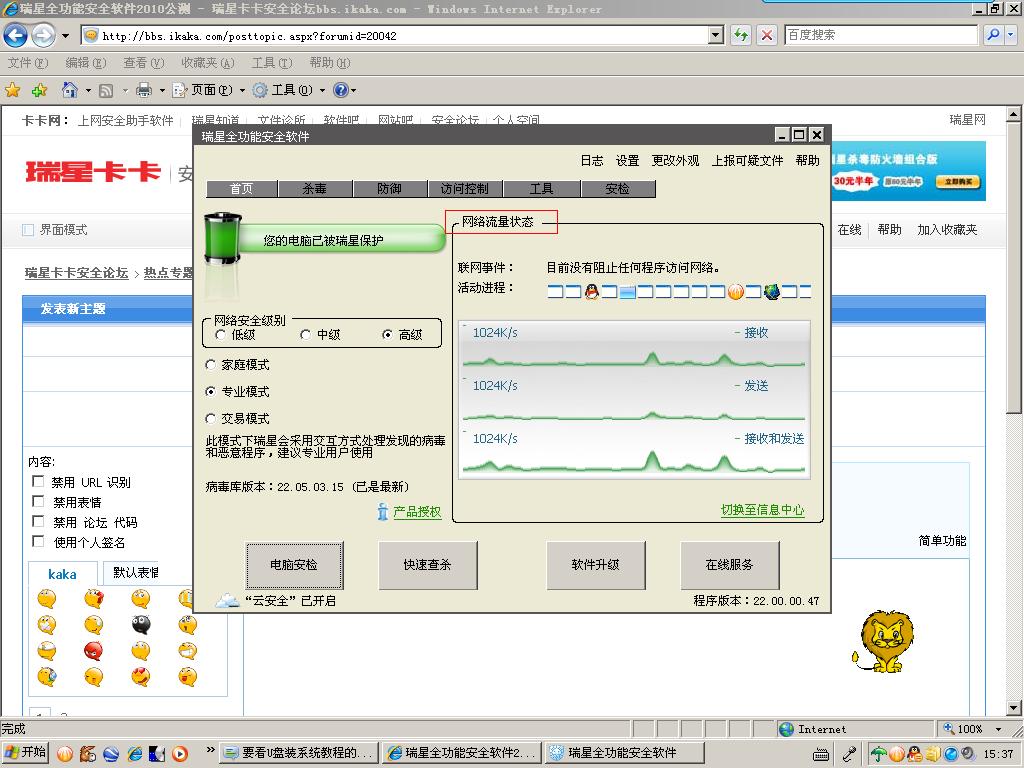Click the 快速查杀 button
Viewport: 1024px width, 768px height.
(x=428, y=565)
